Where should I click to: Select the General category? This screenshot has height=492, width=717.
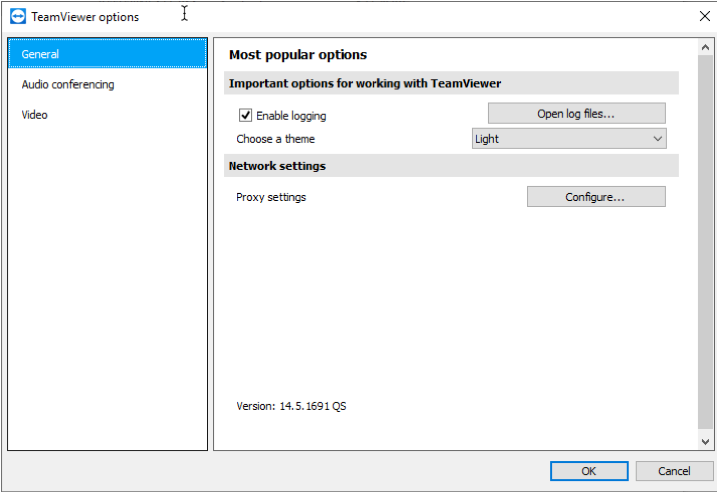pos(107,53)
